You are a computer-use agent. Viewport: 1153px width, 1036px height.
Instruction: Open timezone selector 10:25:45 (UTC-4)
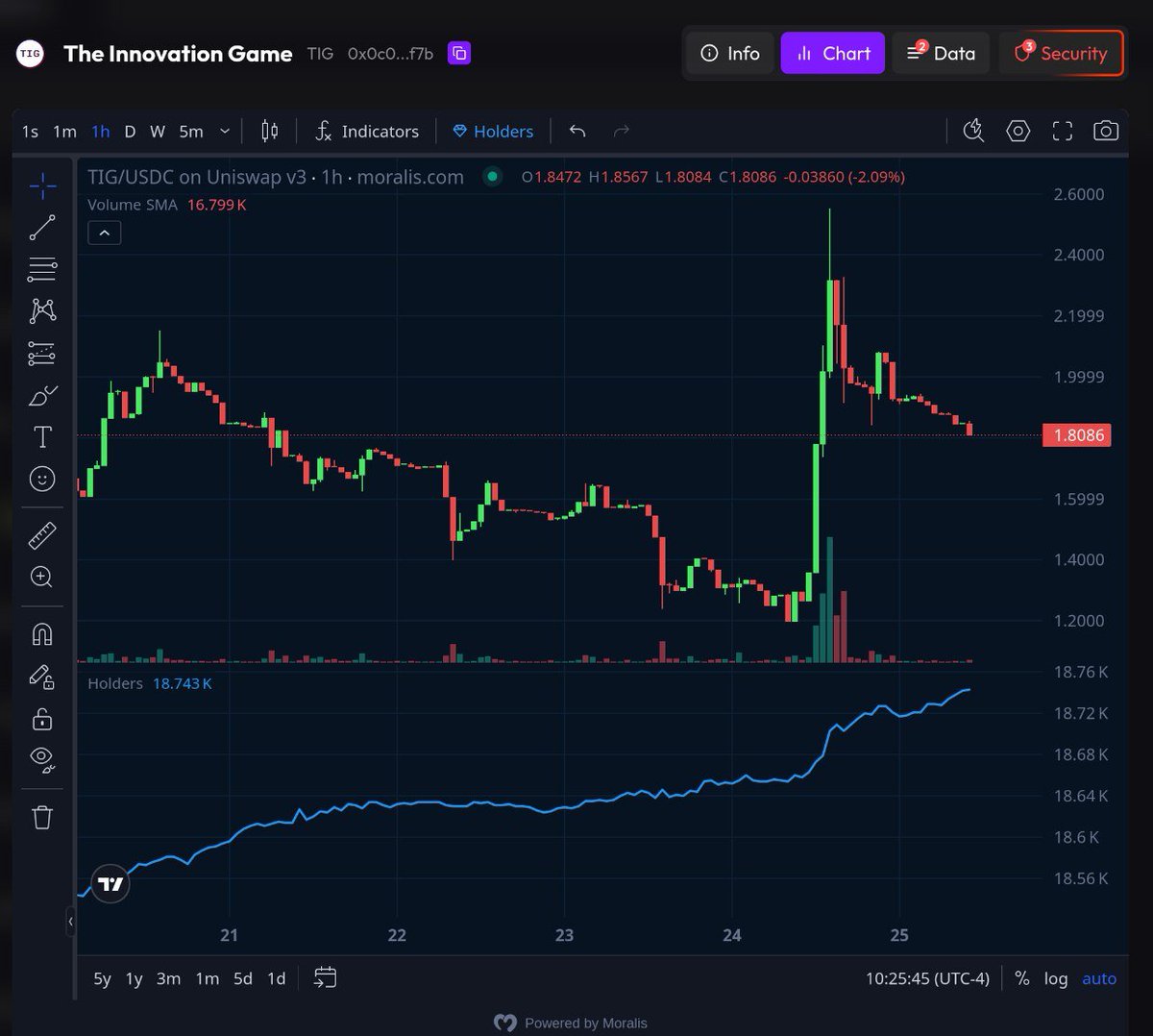927,978
